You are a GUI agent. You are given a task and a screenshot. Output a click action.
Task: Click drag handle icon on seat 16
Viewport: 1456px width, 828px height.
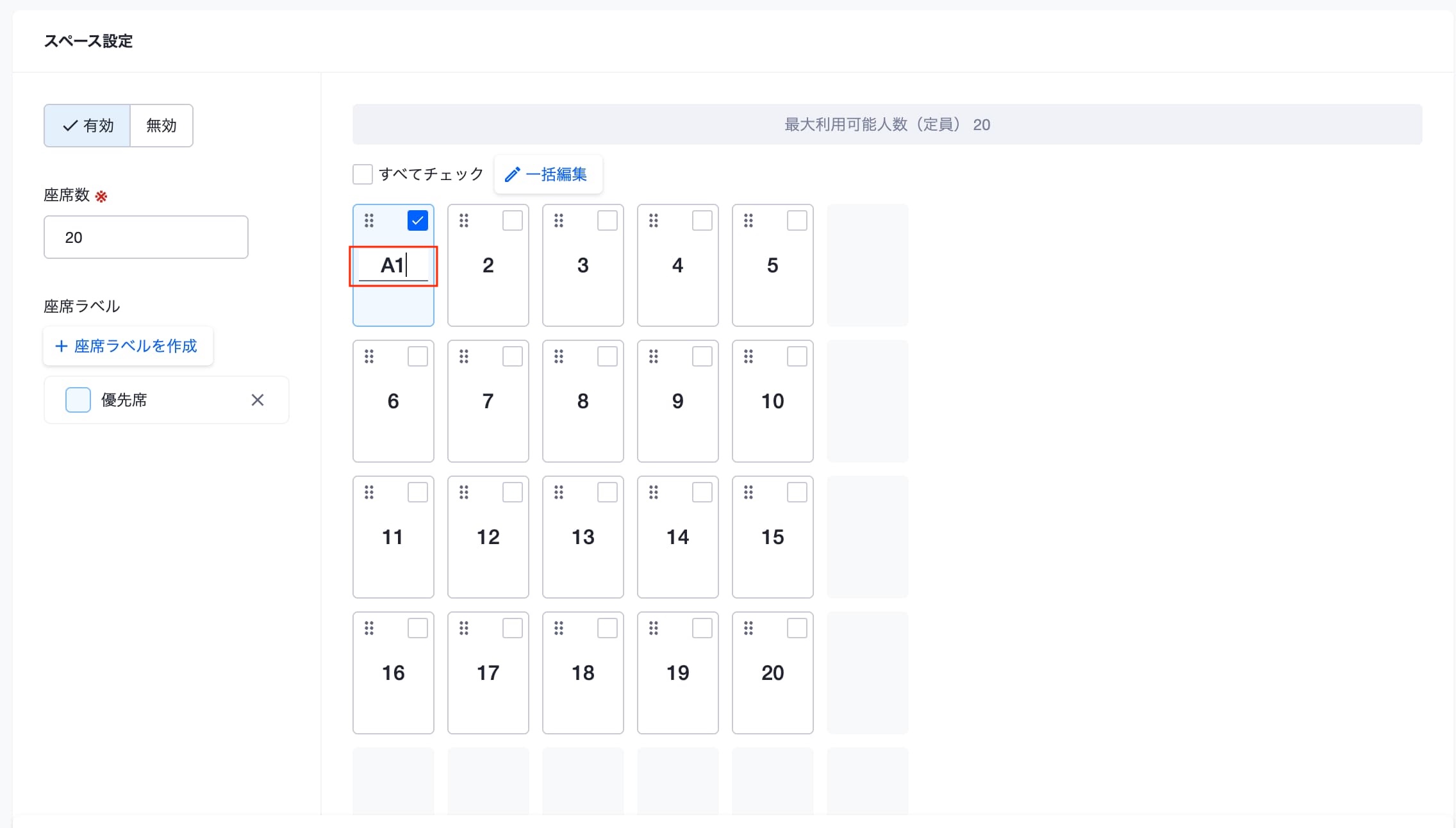(x=369, y=629)
